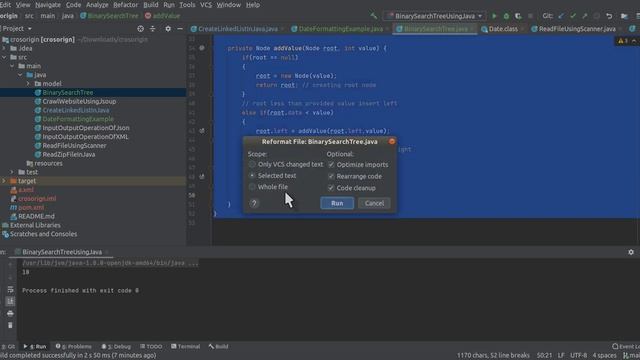This screenshot has width=640, height=360.
Task: Click the Git push arrow icon
Action: click(585, 16)
